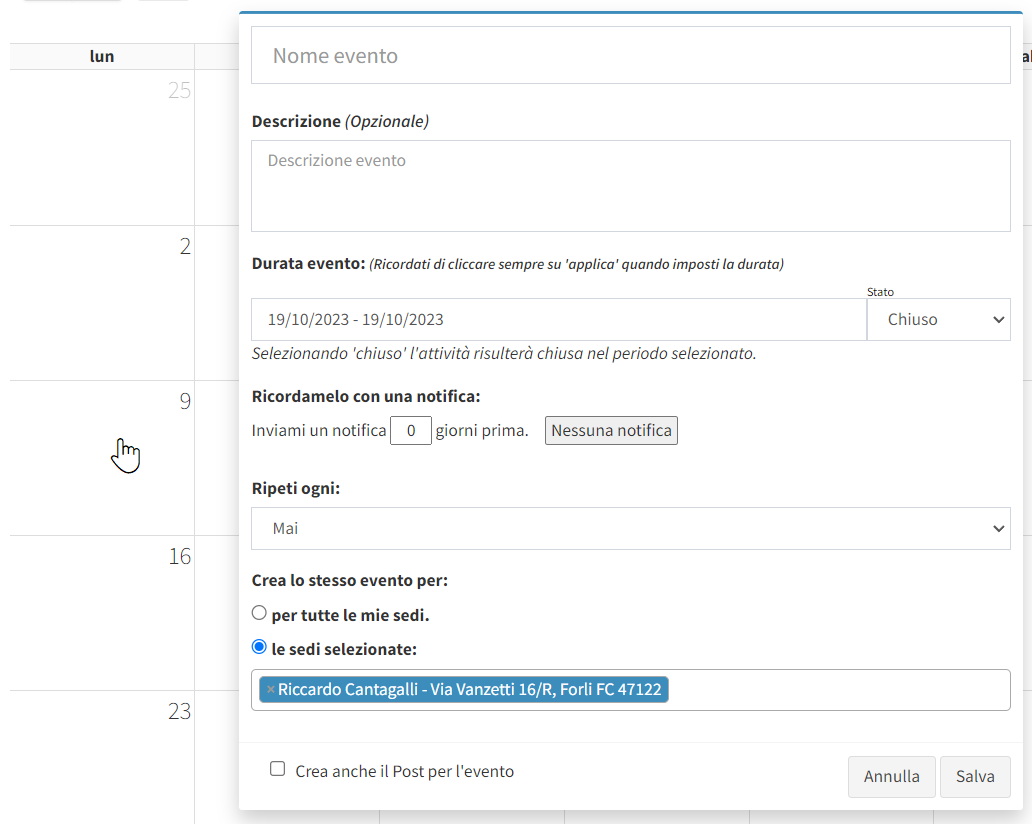Remove the Riccardo Cantagalli location tag

click(x=270, y=690)
